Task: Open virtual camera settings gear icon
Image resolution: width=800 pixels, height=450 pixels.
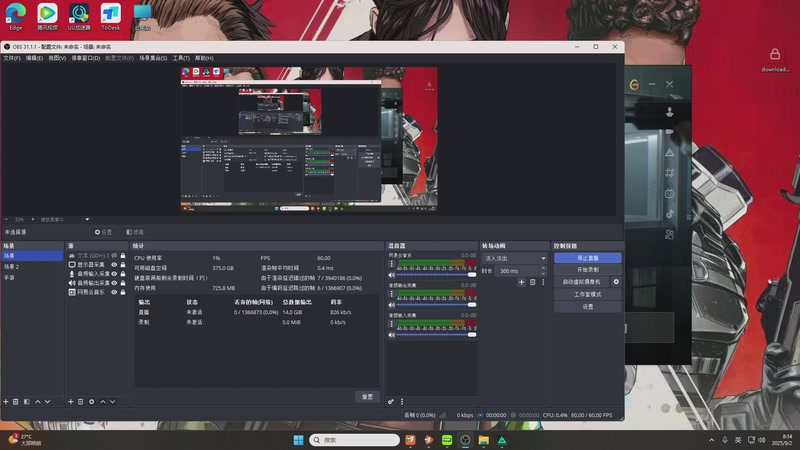Action: pyautogui.click(x=616, y=282)
